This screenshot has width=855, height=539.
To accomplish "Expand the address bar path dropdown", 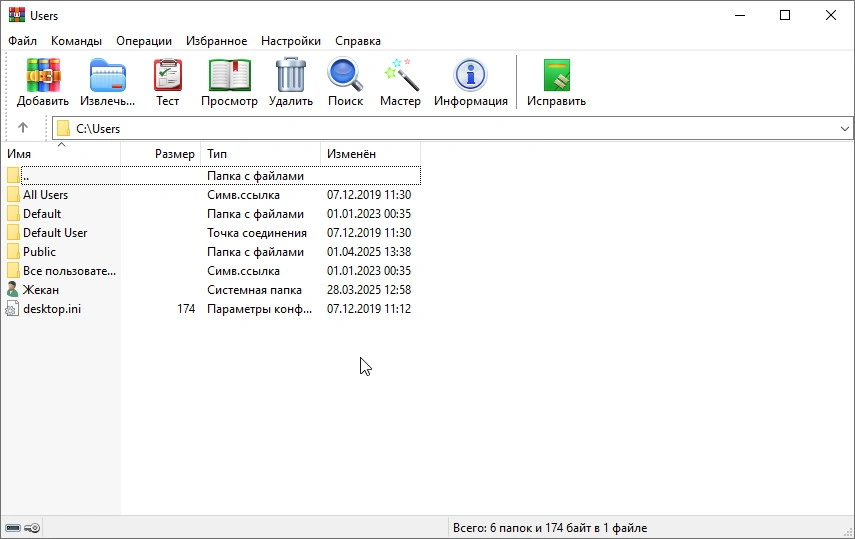I will click(x=845, y=129).
